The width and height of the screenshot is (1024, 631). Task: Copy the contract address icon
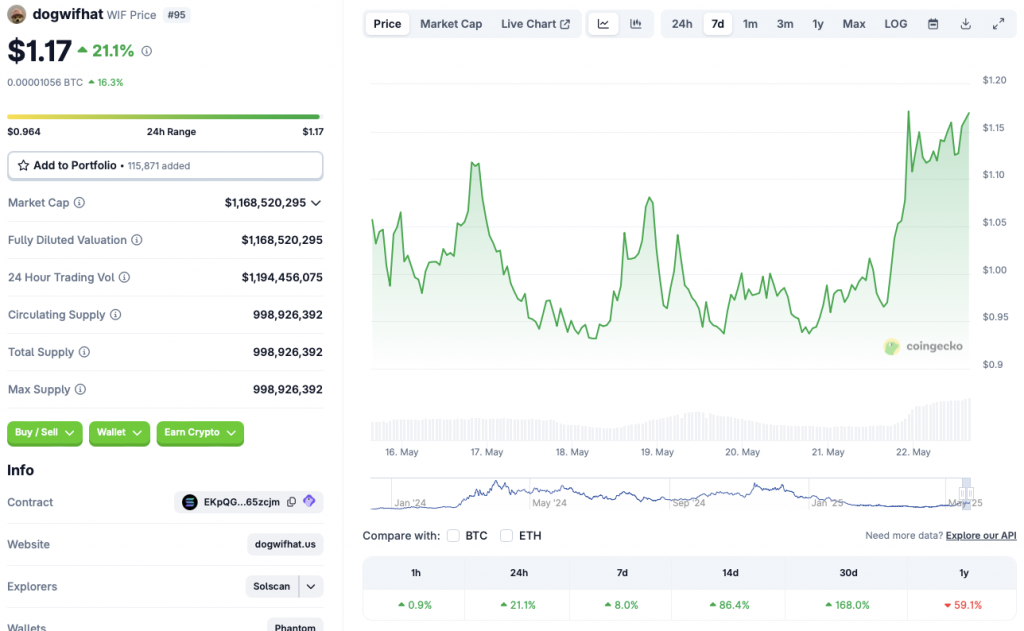point(291,502)
